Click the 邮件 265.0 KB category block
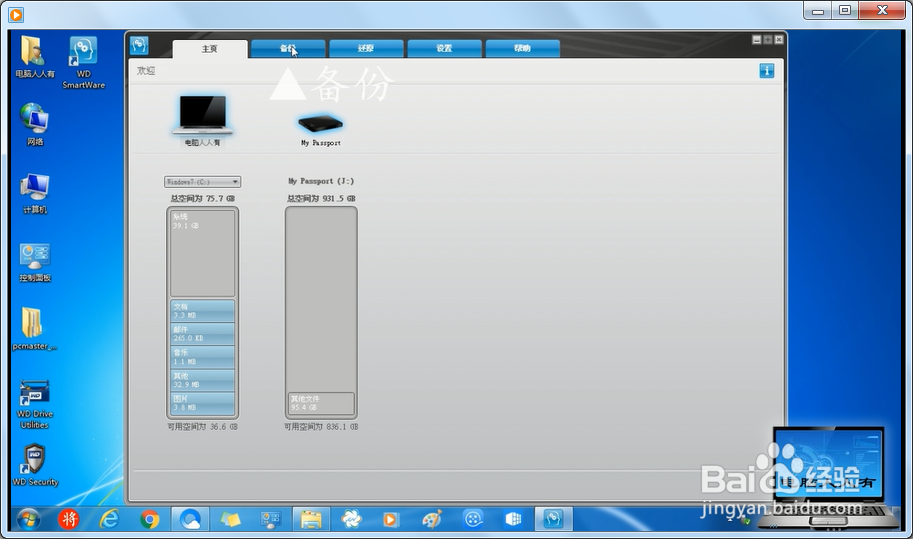Screen dimensions: 913x539 pos(202,334)
